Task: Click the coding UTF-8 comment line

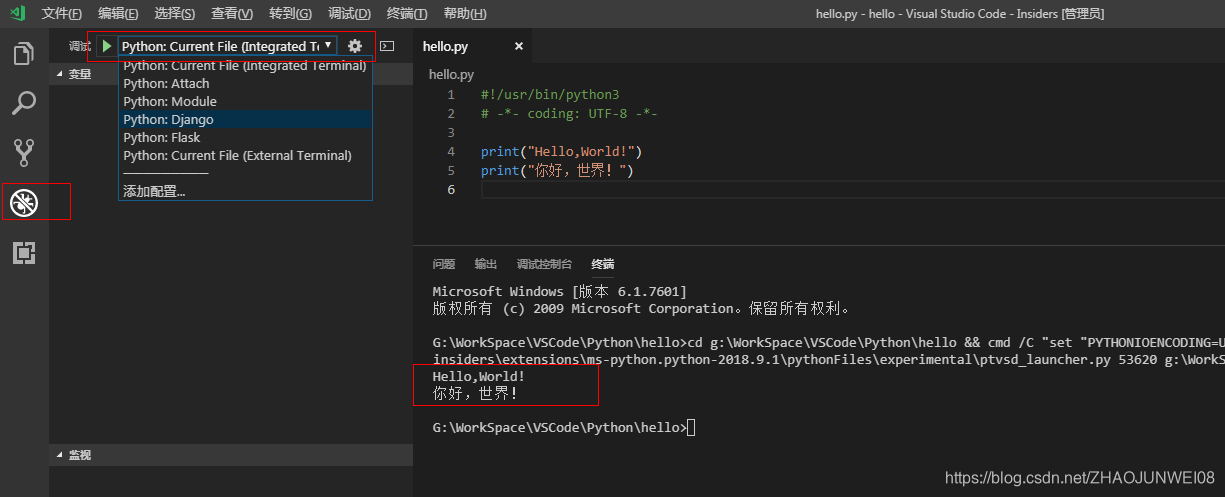Action: 569,114
